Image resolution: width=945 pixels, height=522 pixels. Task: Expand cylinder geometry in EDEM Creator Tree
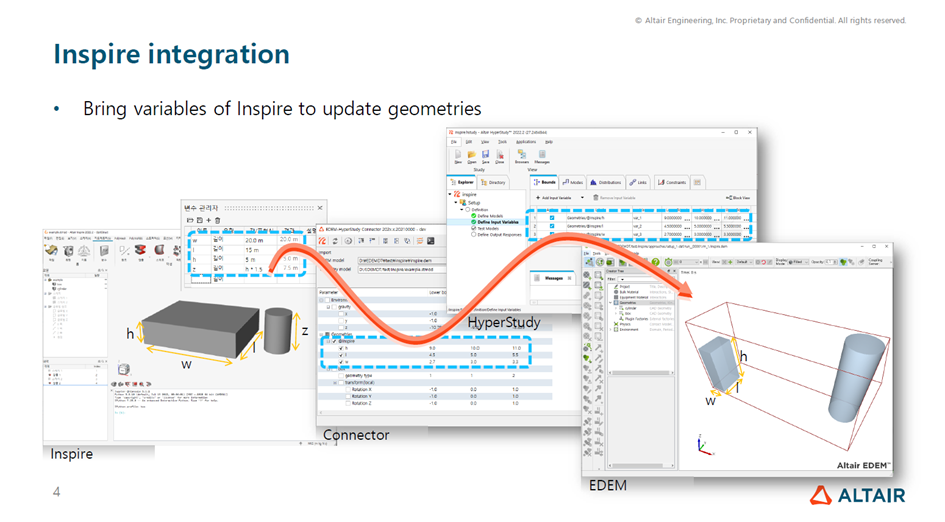click(x=616, y=308)
